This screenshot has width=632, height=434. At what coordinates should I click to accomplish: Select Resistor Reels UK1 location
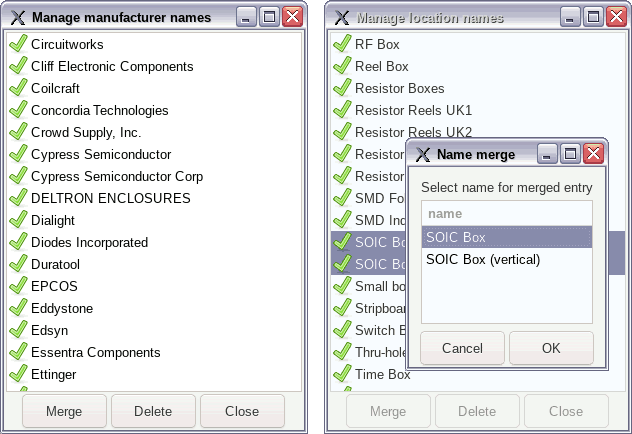[478, 110]
